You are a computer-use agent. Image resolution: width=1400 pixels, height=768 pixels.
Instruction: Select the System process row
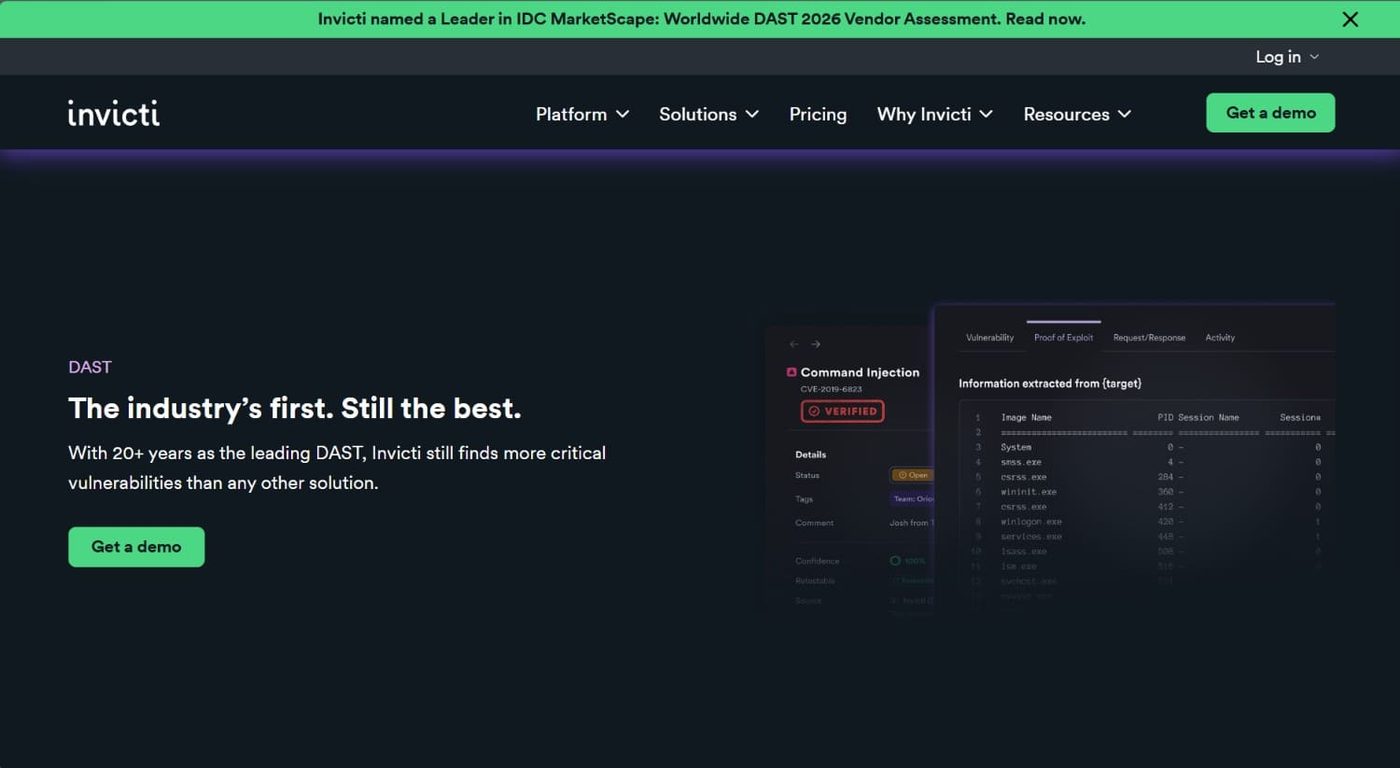(1148, 447)
